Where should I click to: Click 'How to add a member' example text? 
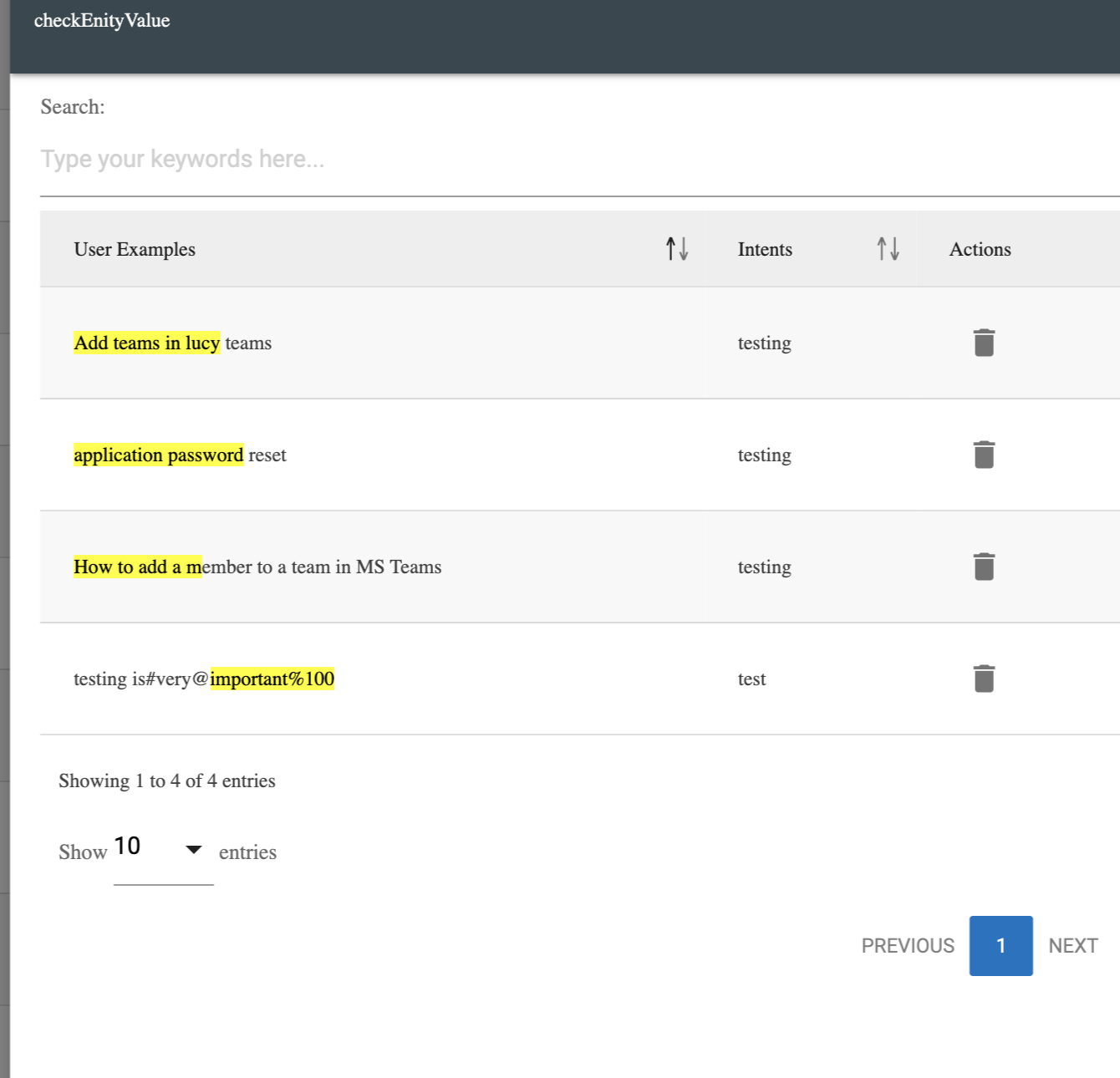point(257,567)
